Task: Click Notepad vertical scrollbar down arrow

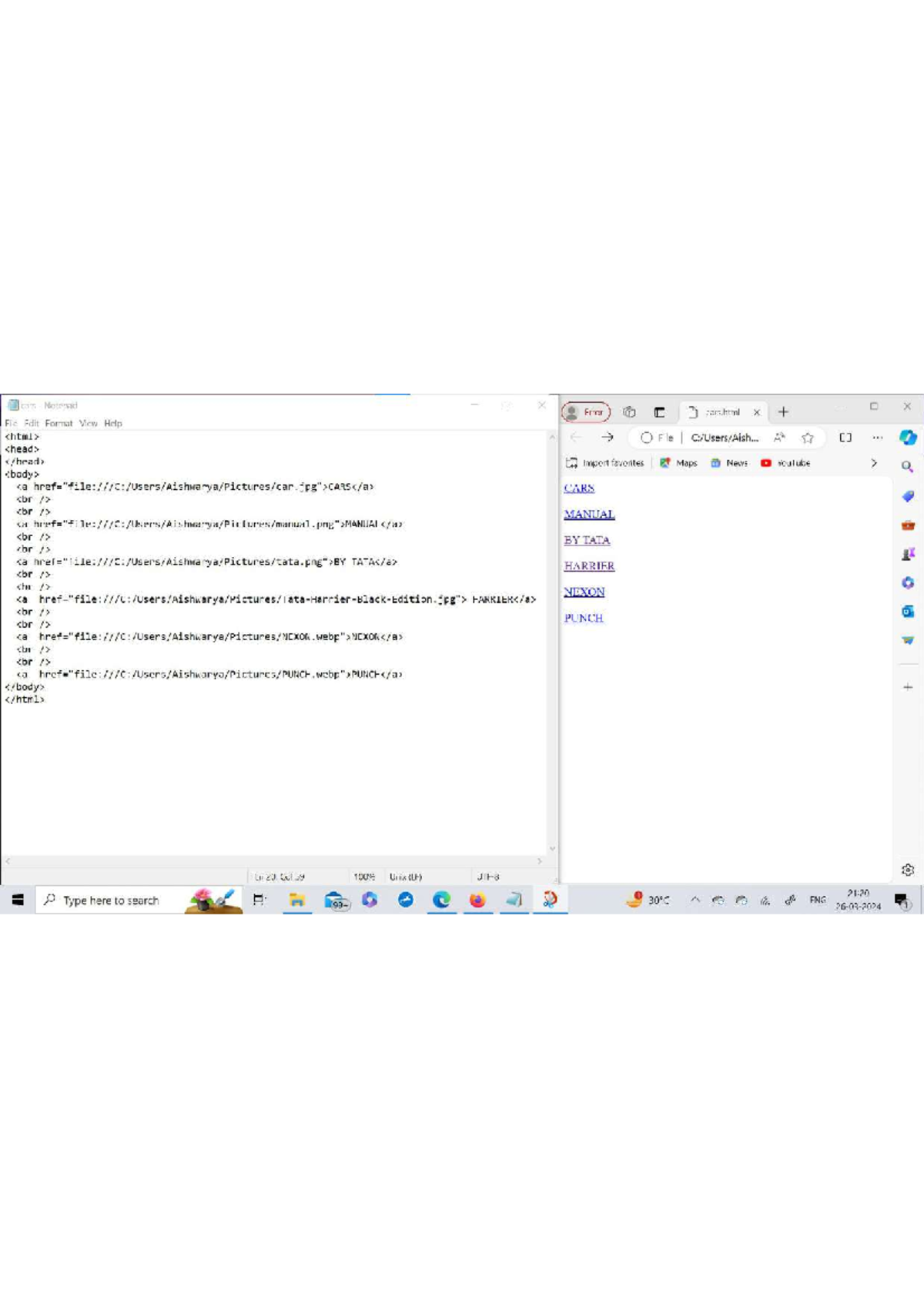Action: [551, 849]
